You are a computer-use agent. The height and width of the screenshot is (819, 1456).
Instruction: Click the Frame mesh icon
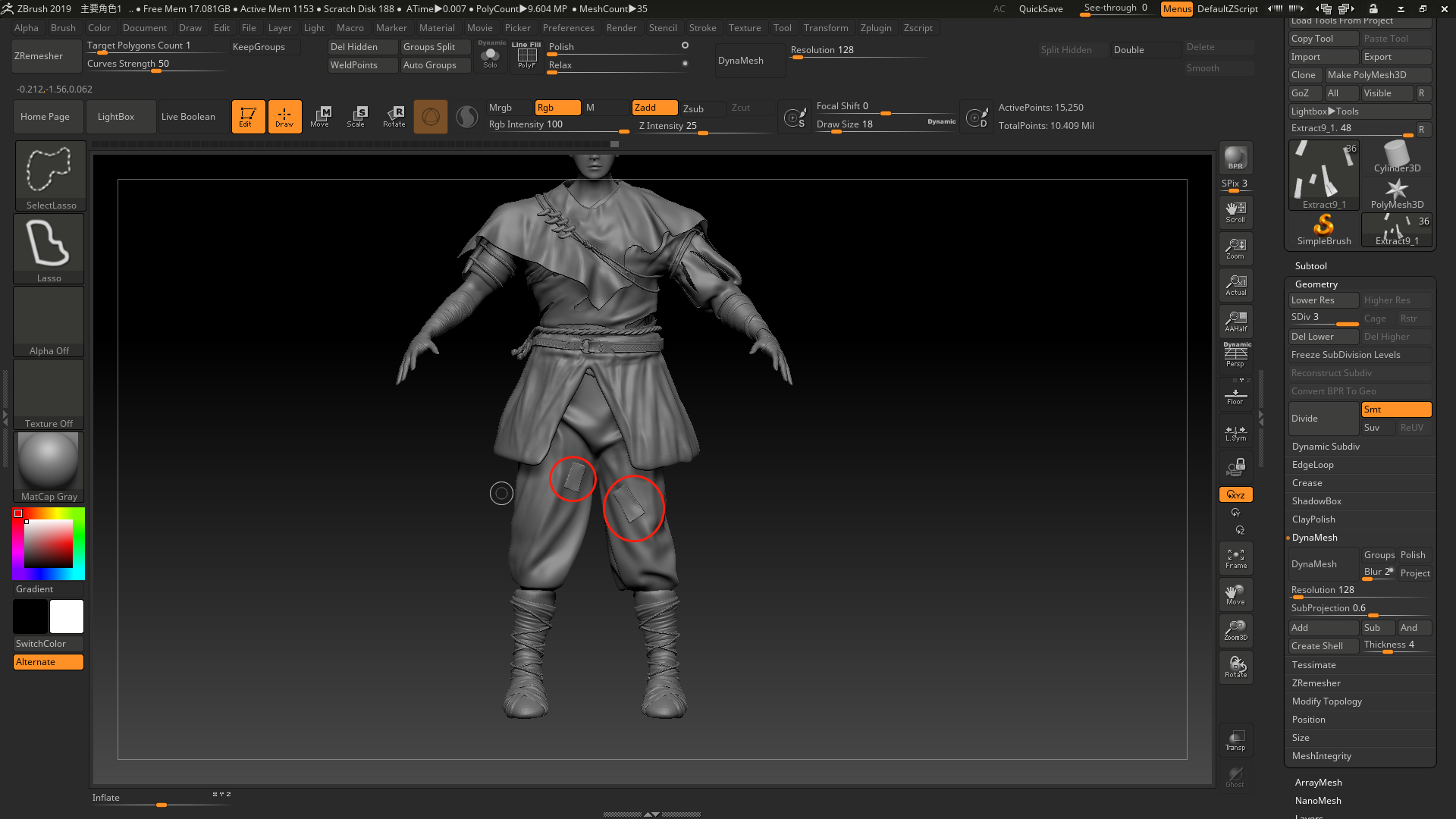[x=1235, y=559]
